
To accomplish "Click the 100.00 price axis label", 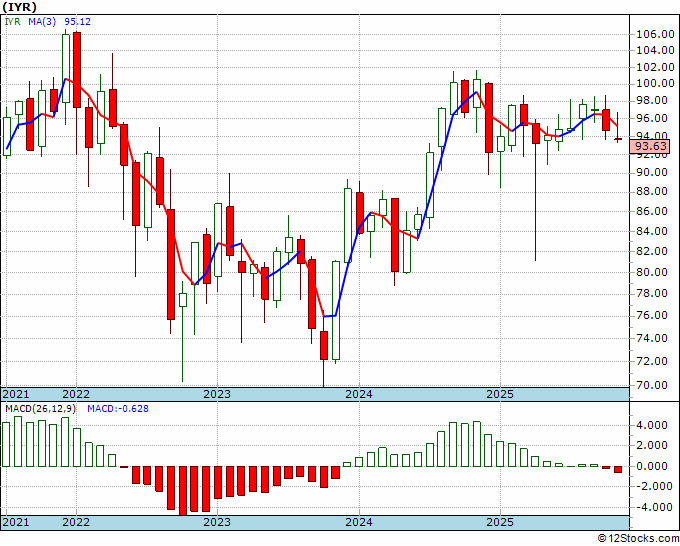I will click(655, 83).
